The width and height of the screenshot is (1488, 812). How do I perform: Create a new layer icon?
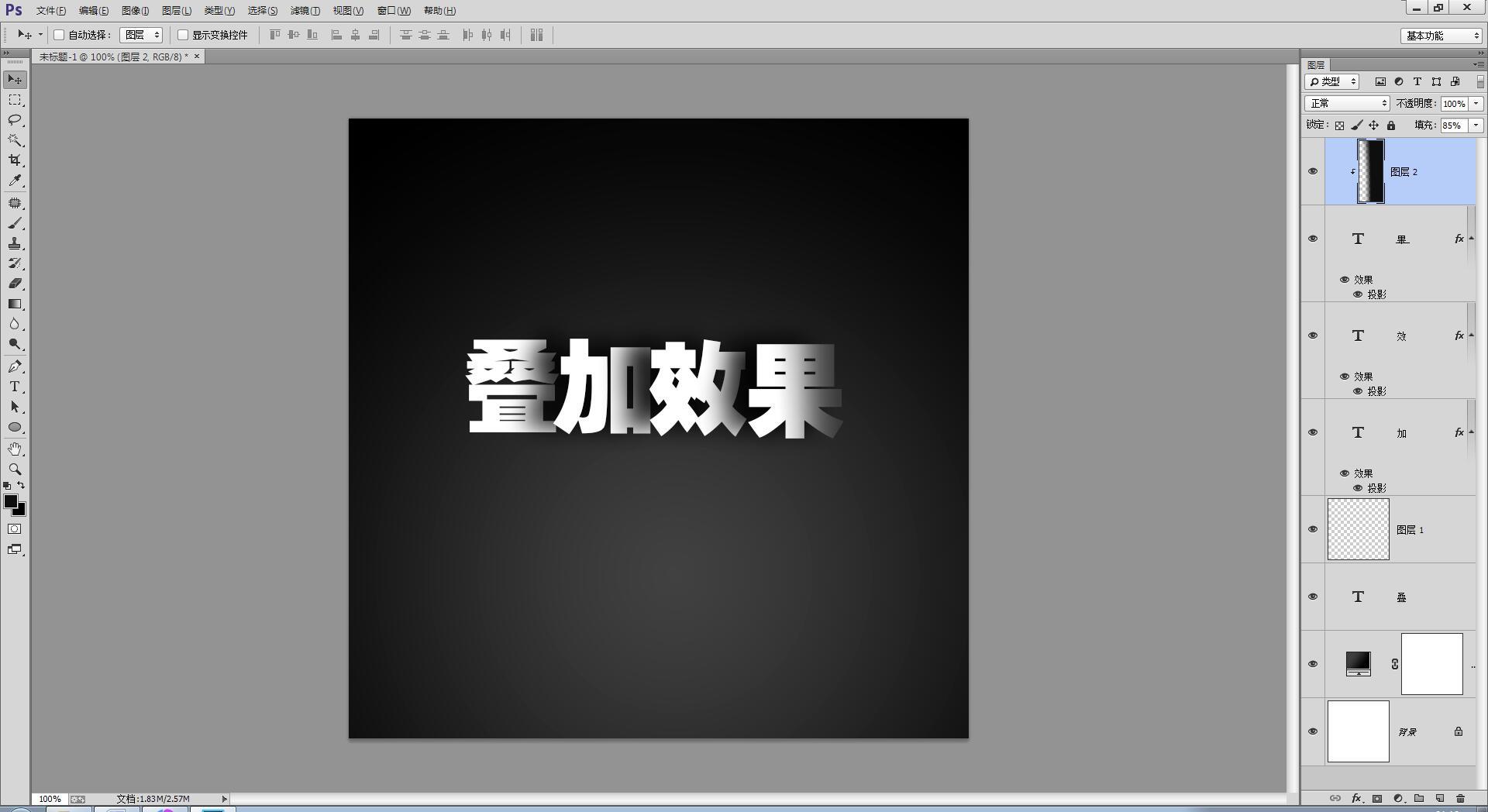[1440, 798]
